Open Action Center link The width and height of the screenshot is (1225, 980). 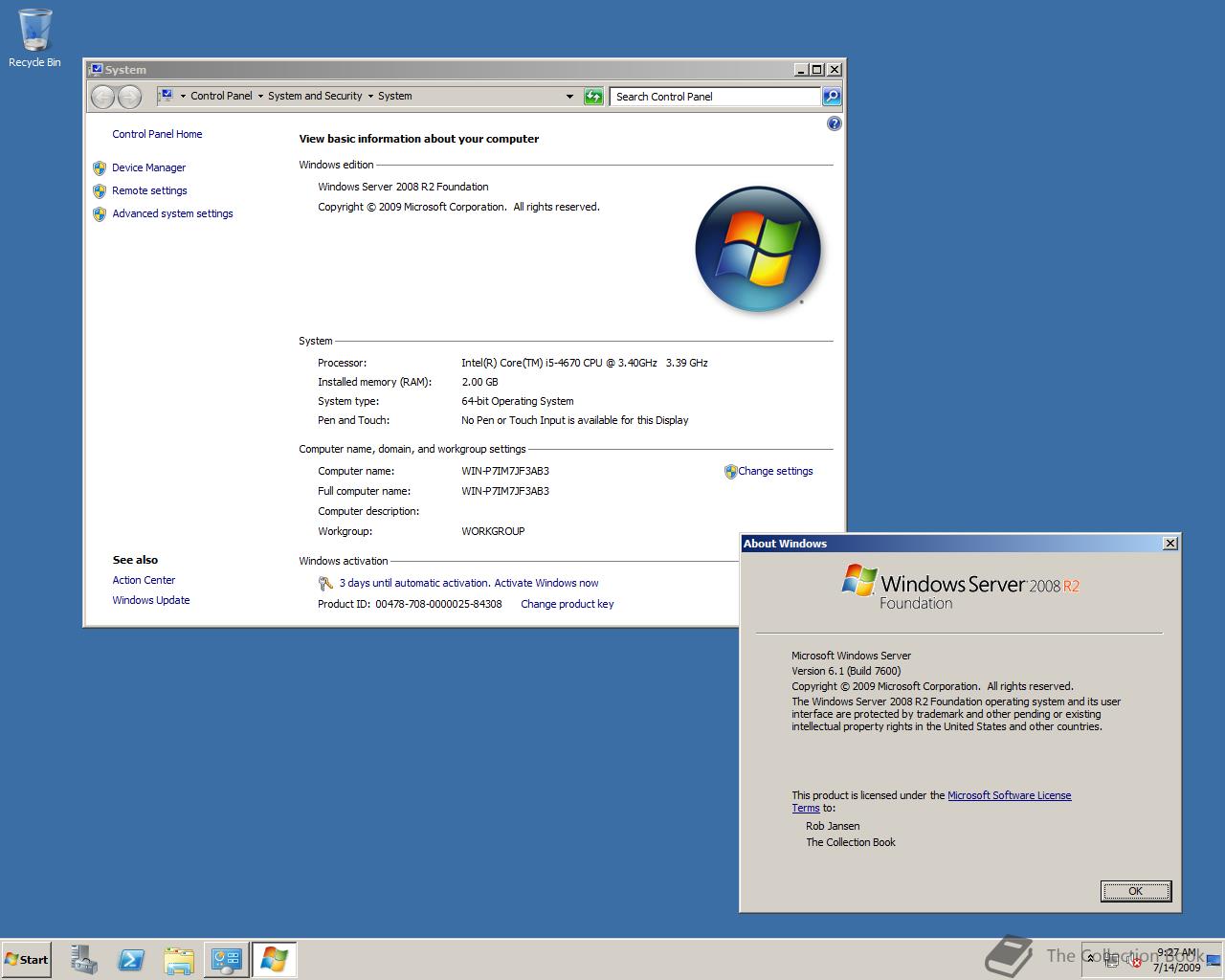tap(144, 580)
